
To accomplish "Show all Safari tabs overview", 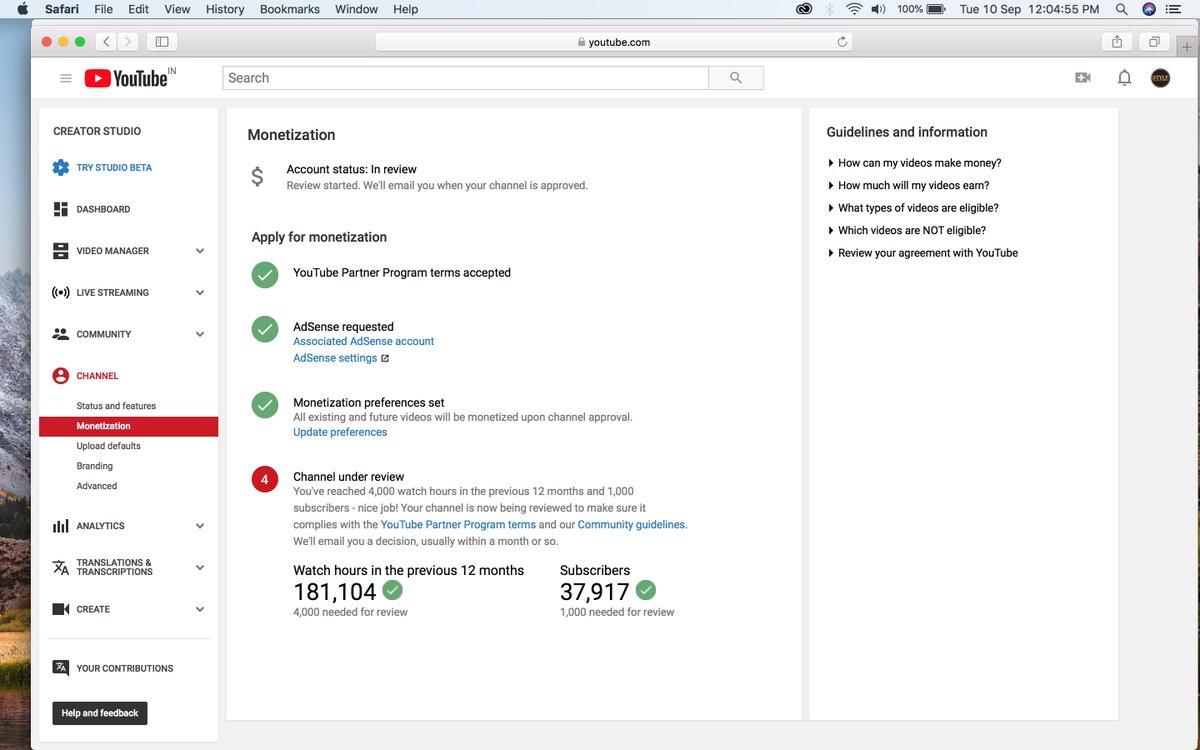I will [x=1154, y=42].
